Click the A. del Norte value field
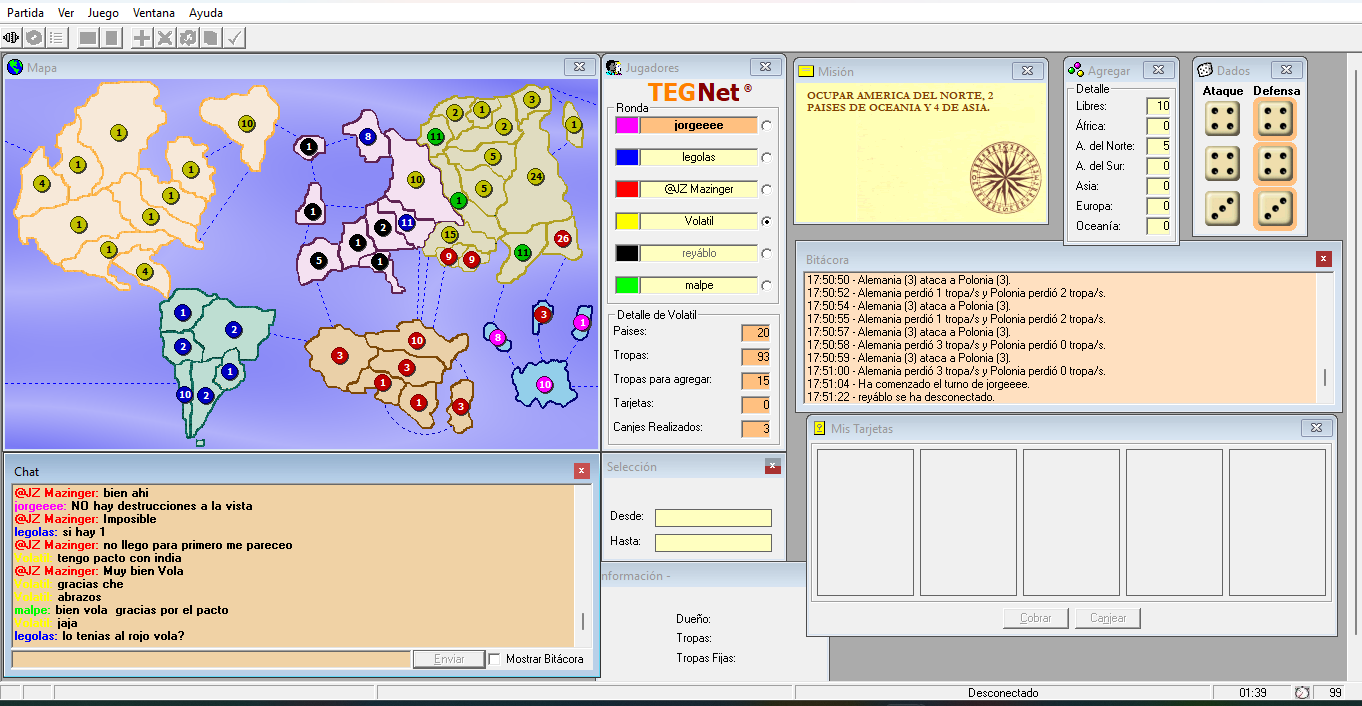The width and height of the screenshot is (1362, 706). point(1159,146)
